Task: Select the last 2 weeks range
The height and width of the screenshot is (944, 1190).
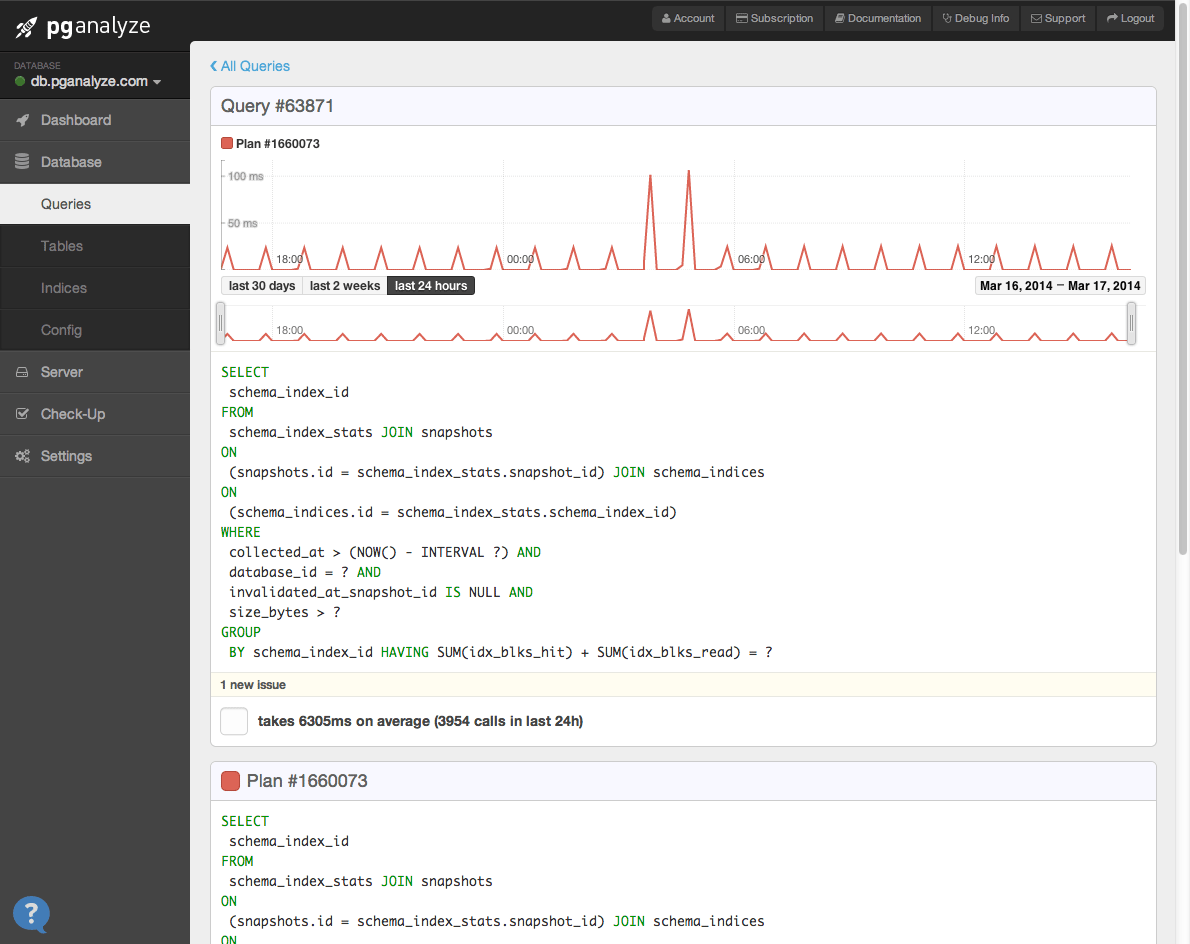Action: [345, 285]
